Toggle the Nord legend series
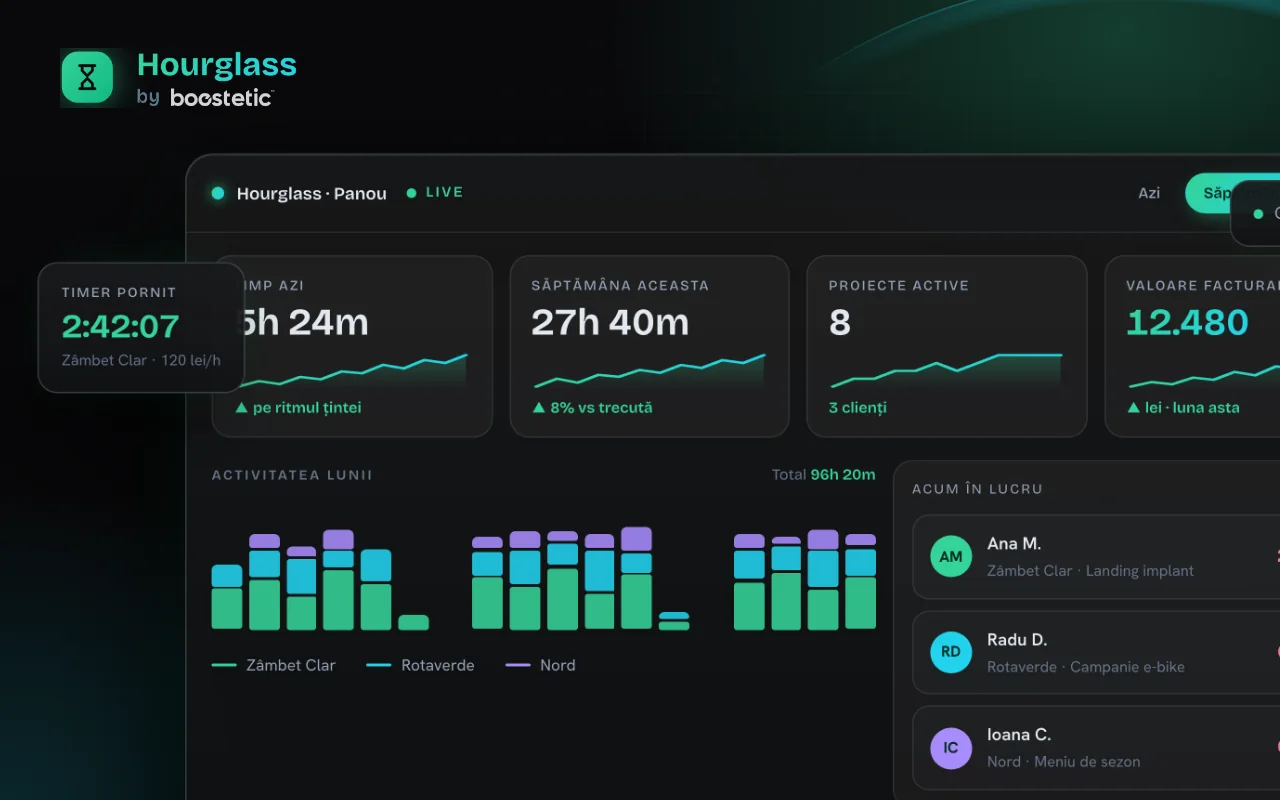1280x800 pixels. point(540,665)
